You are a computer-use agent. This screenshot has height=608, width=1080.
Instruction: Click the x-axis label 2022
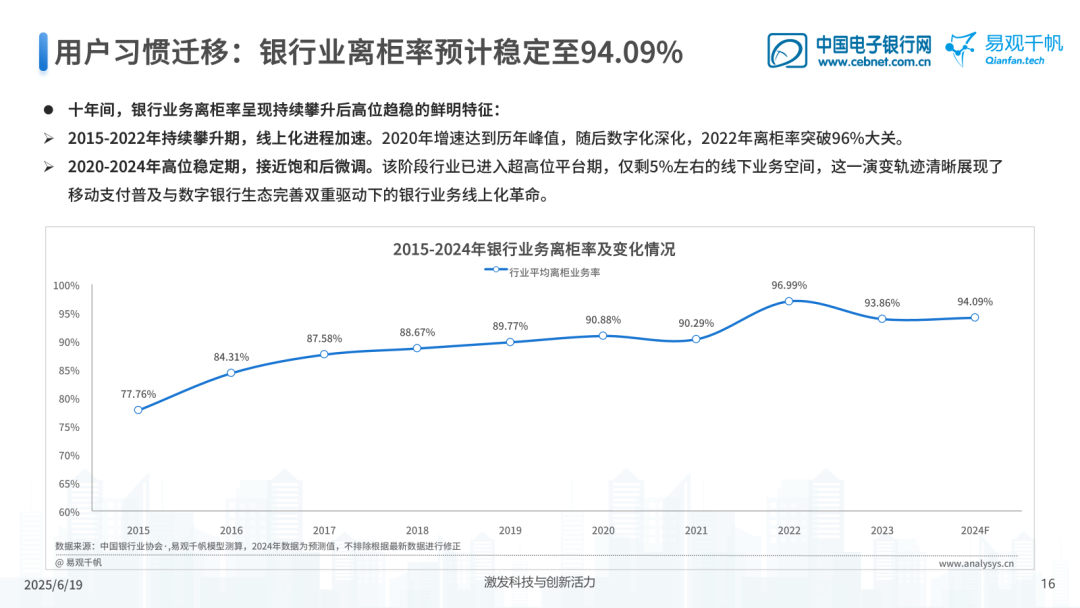(789, 530)
